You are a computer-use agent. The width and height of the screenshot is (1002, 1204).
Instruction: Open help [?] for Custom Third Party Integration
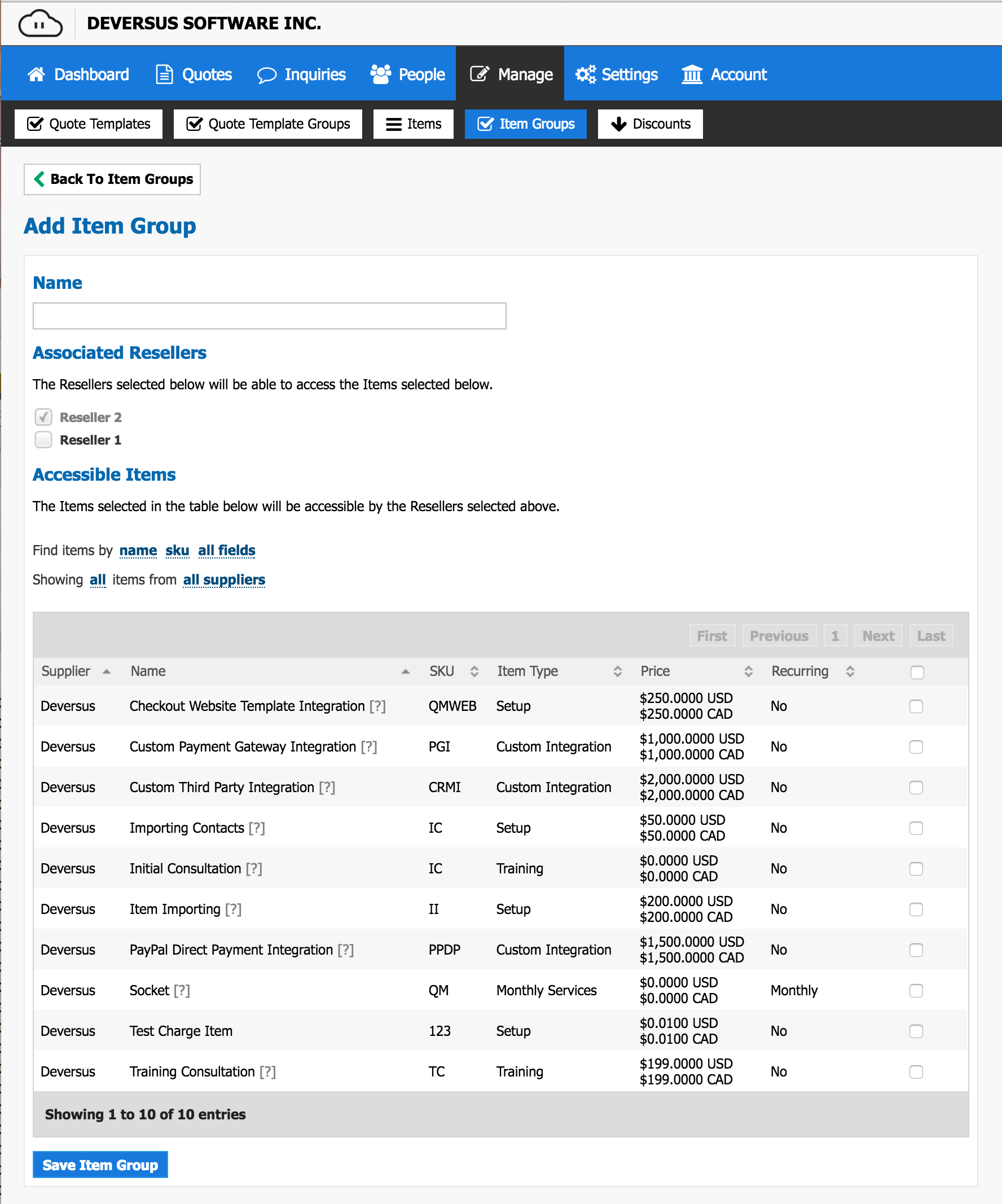(327, 787)
